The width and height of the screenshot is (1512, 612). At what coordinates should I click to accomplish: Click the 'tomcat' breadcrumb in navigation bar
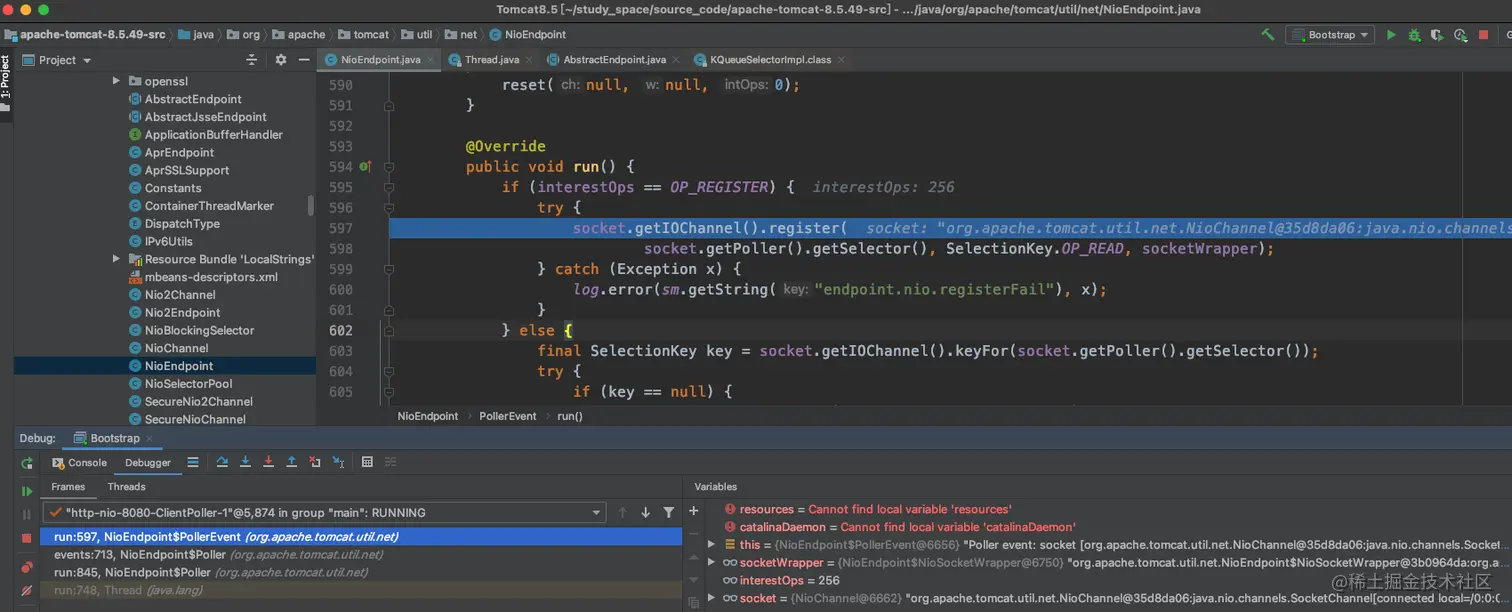tap(371, 34)
